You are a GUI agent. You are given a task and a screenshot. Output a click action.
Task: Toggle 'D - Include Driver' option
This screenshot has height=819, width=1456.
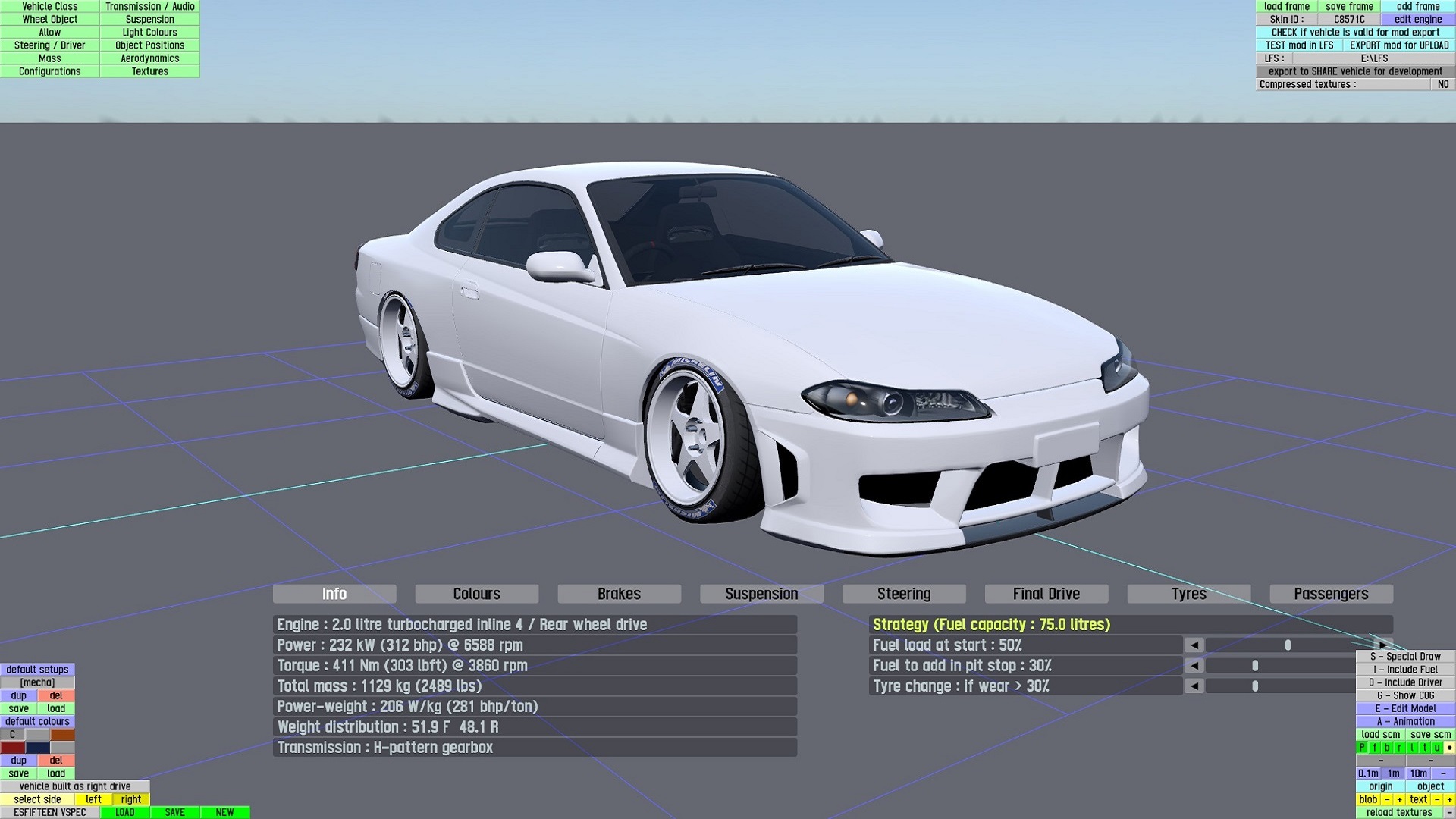click(1405, 682)
